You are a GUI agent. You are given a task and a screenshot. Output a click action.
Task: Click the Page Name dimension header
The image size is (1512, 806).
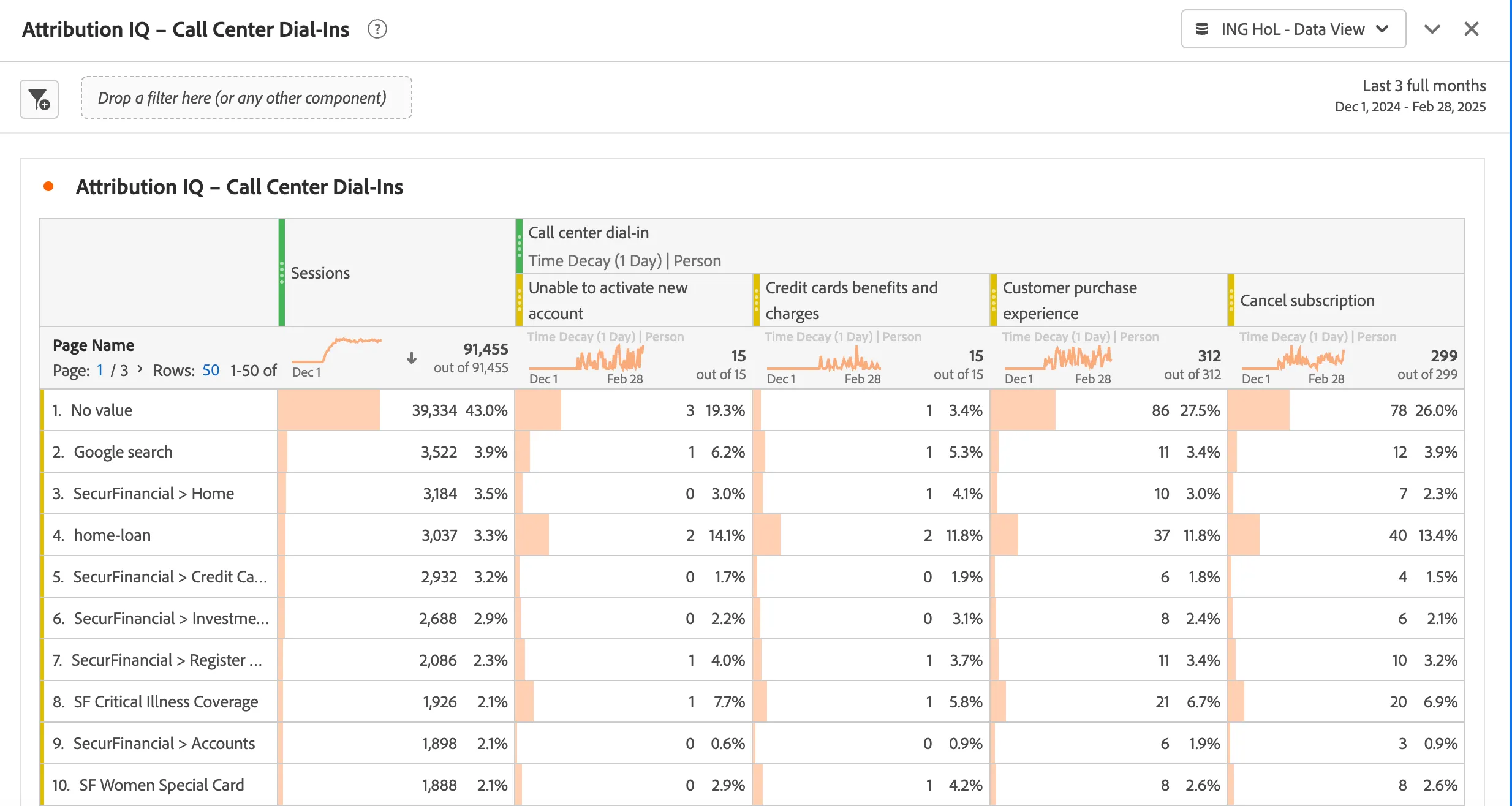93,345
